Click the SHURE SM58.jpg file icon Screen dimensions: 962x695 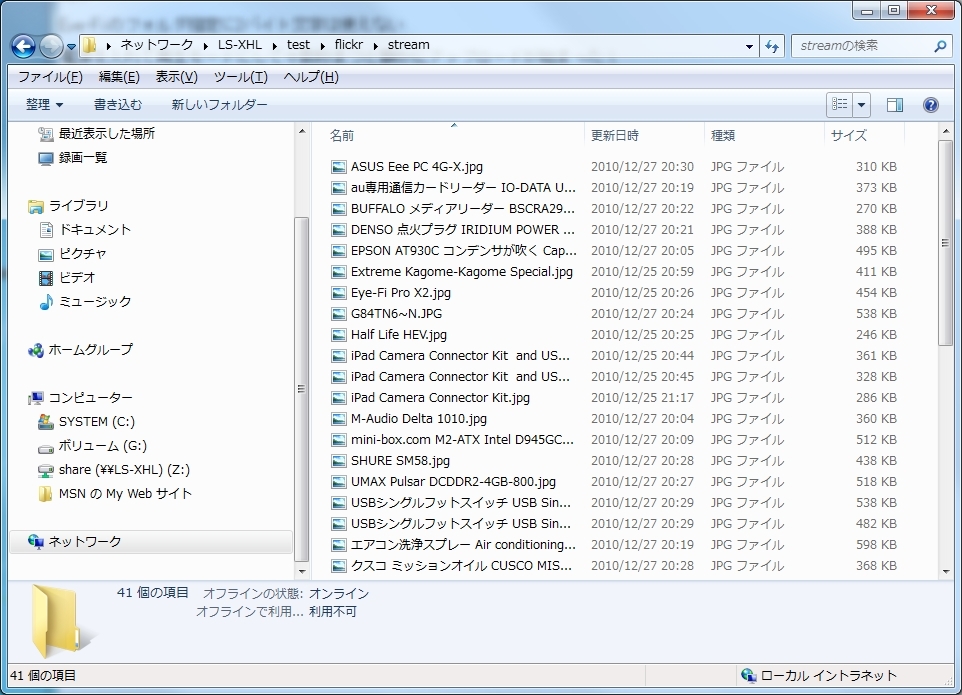pyautogui.click(x=338, y=461)
